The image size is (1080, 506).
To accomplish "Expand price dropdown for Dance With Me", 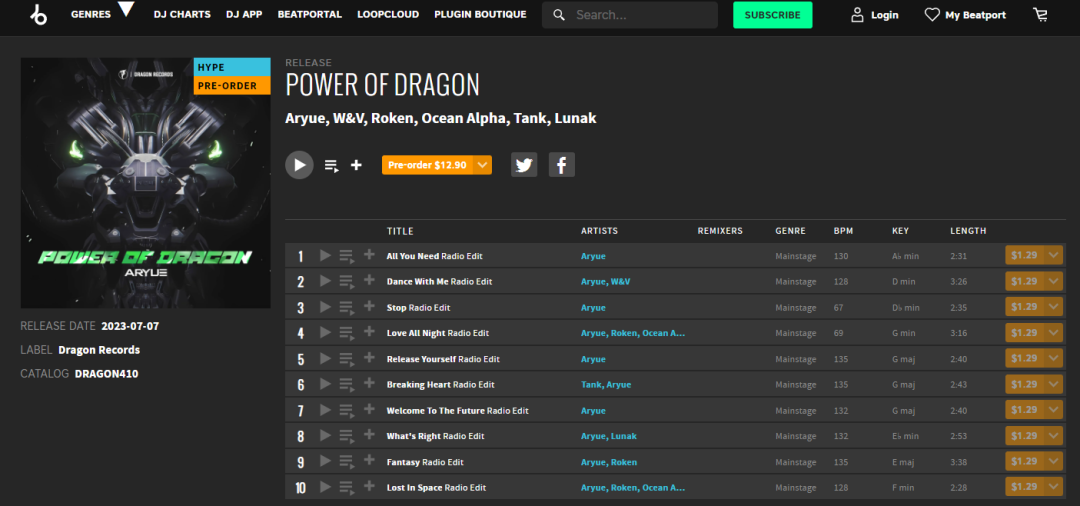I will 1054,281.
